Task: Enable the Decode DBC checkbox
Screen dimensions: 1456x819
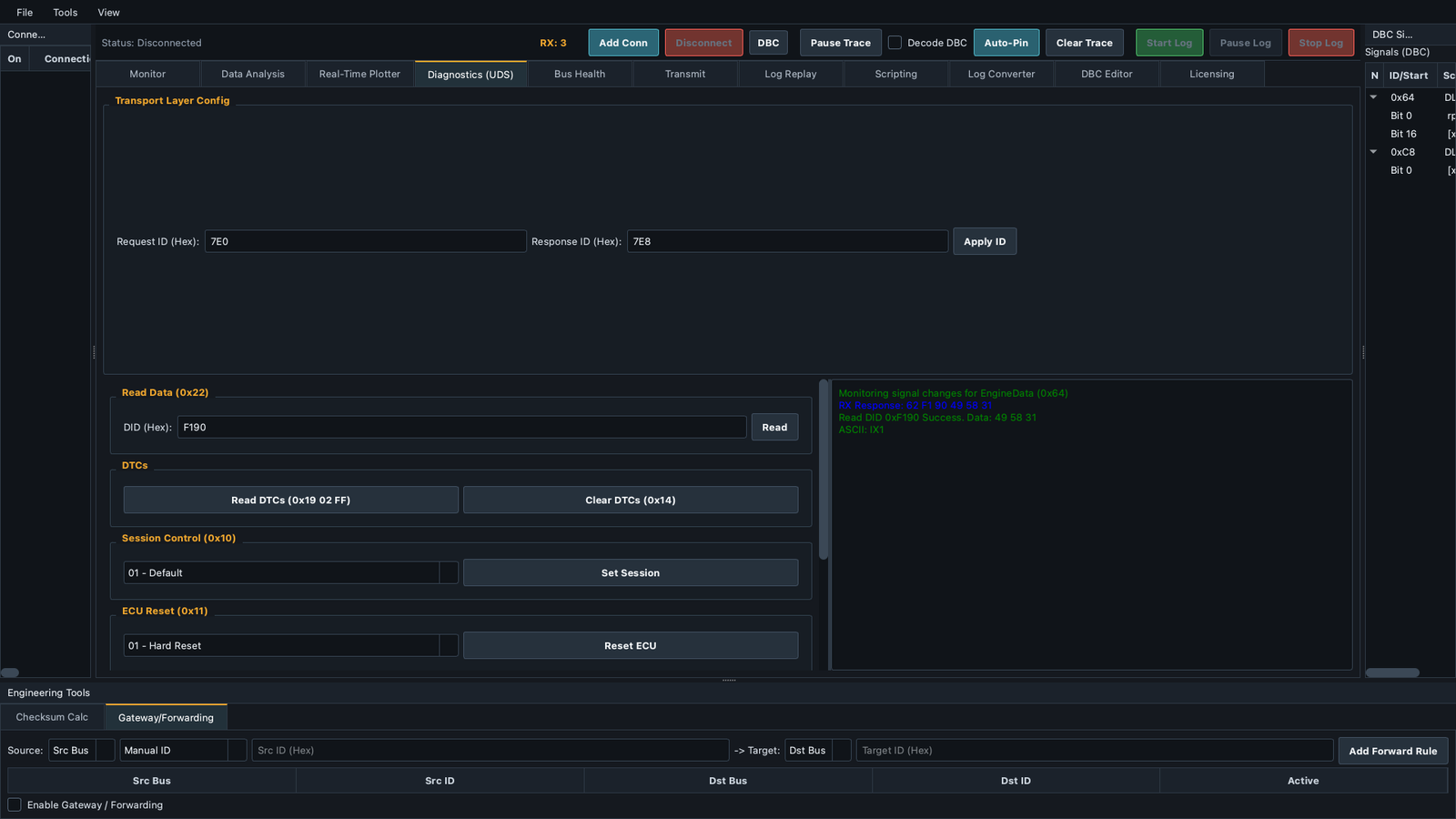Action: tap(895, 43)
